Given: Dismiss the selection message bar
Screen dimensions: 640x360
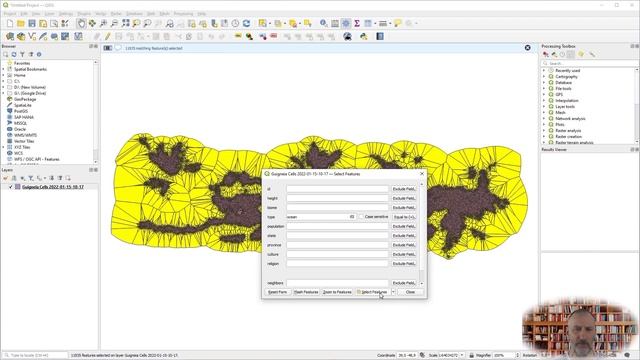Looking at the screenshot, I should pyautogui.click(x=527, y=48).
